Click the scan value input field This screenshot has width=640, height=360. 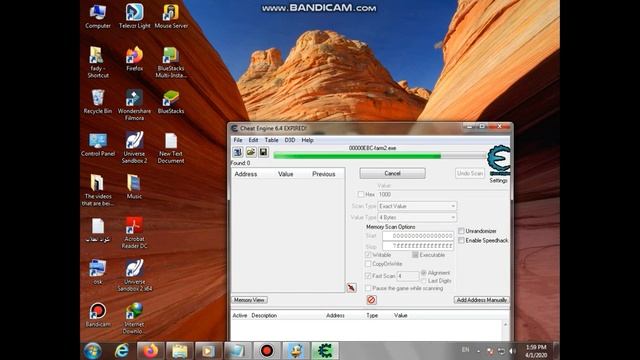(442, 195)
